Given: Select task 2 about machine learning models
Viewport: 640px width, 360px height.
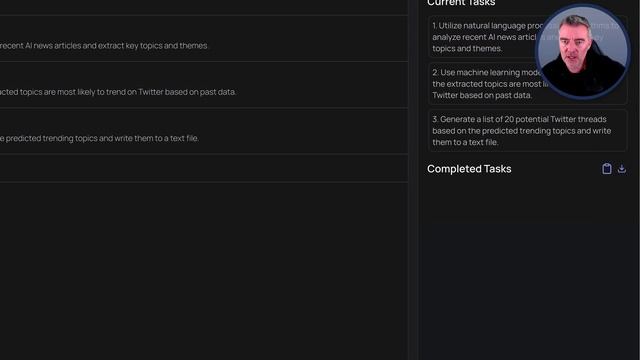Looking at the screenshot, I should pyautogui.click(x=527, y=84).
